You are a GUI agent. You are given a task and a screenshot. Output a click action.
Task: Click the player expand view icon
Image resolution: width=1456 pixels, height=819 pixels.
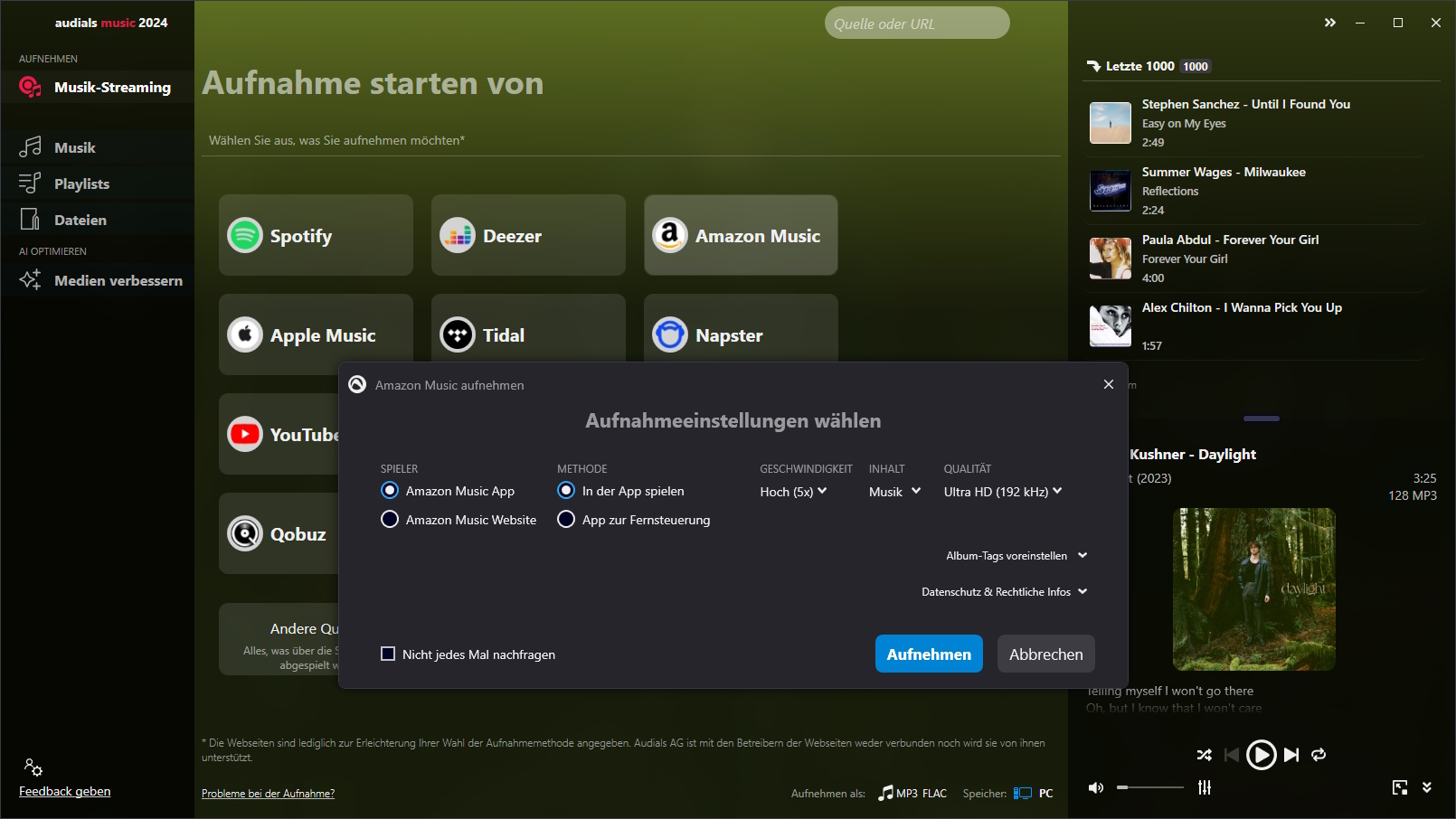tap(1400, 787)
